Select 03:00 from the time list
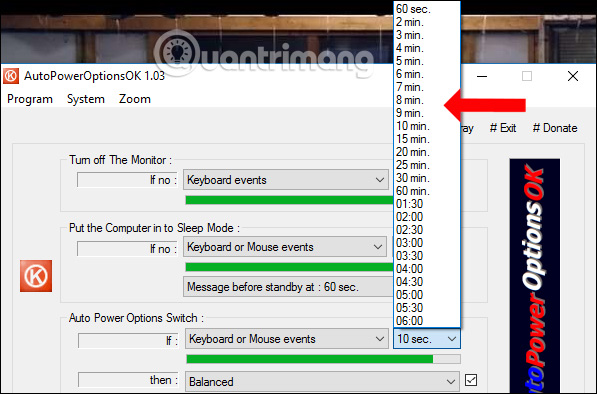597x394 pixels. click(x=427, y=242)
